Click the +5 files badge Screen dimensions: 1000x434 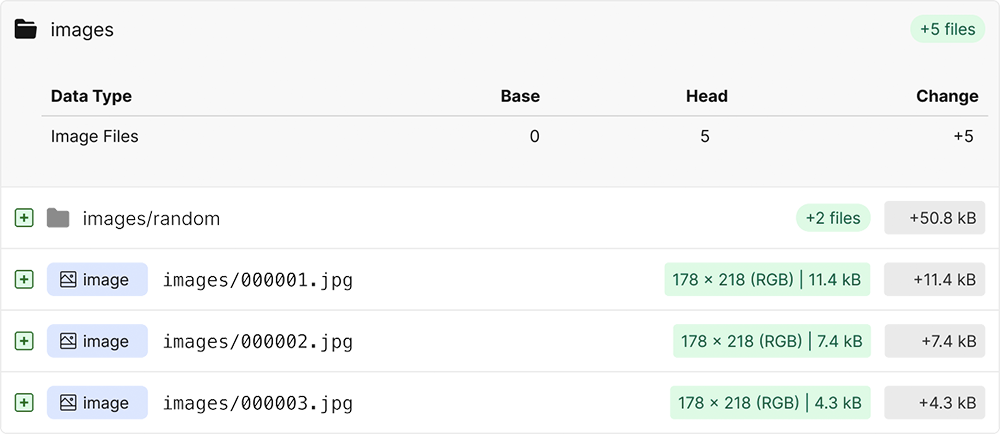[x=947, y=29]
